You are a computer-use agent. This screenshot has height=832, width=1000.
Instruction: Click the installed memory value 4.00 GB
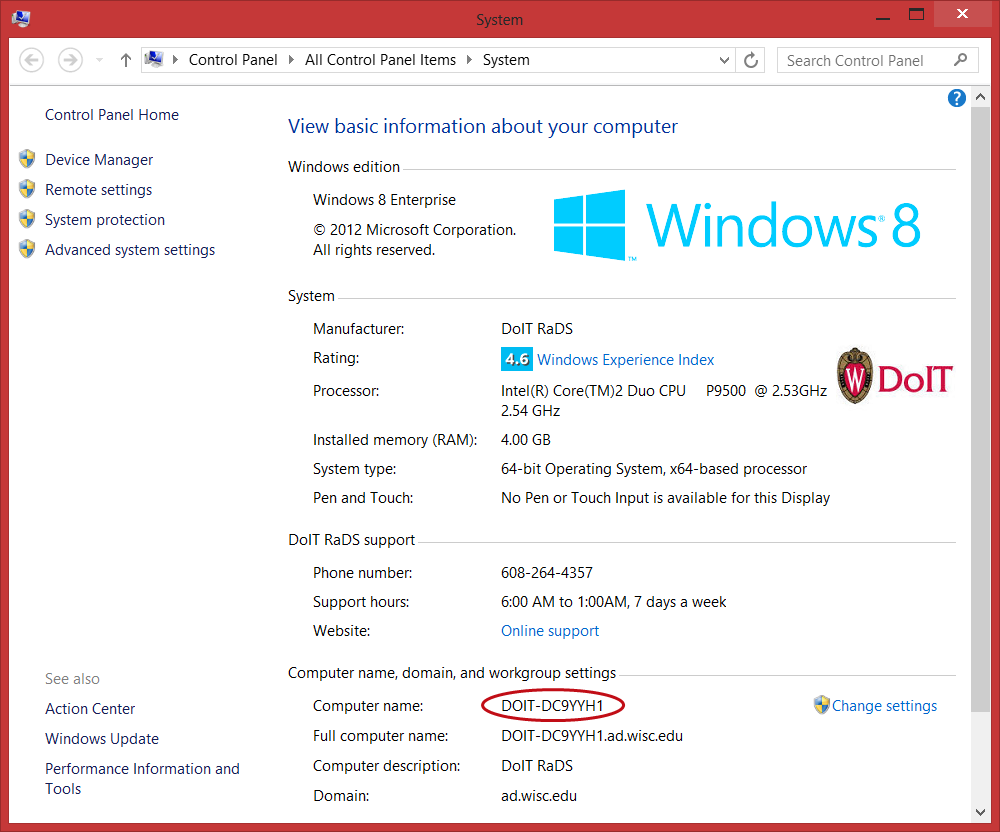526,439
